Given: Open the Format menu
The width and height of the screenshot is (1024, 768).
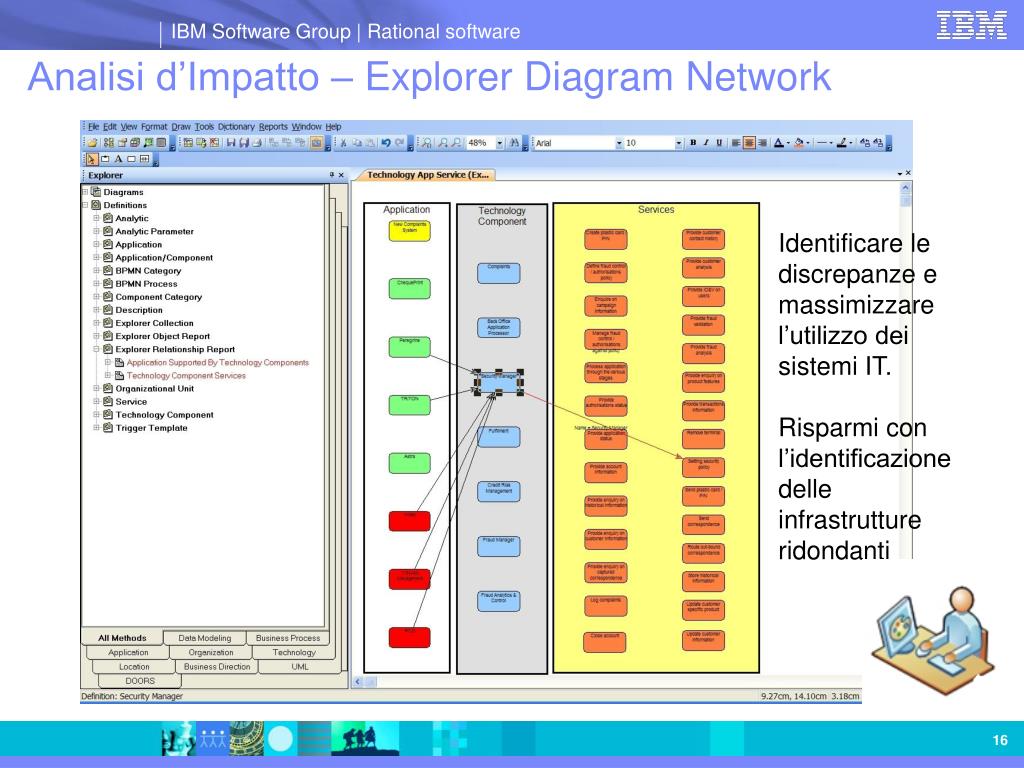Looking at the screenshot, I should click(154, 127).
